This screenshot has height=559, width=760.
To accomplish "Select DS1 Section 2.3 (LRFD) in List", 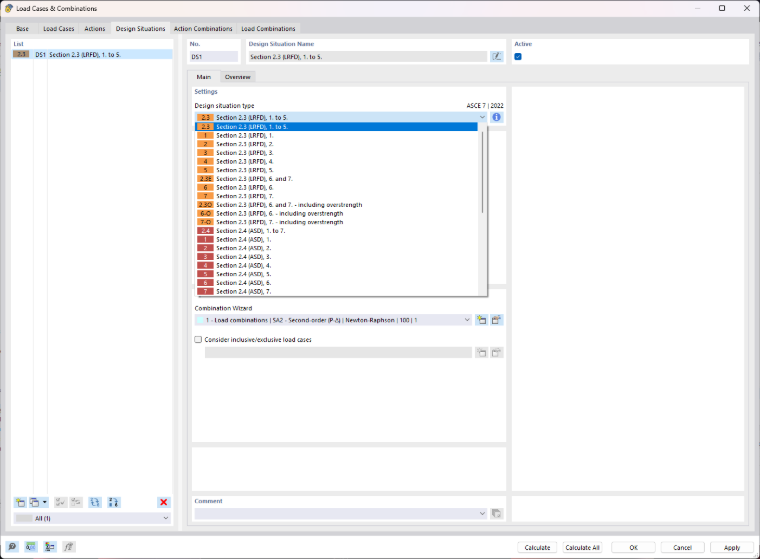I will (92, 54).
